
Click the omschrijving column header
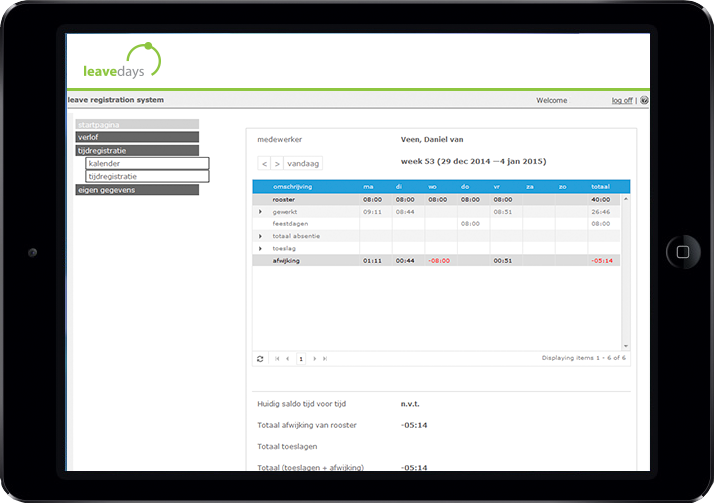pyautogui.click(x=292, y=187)
